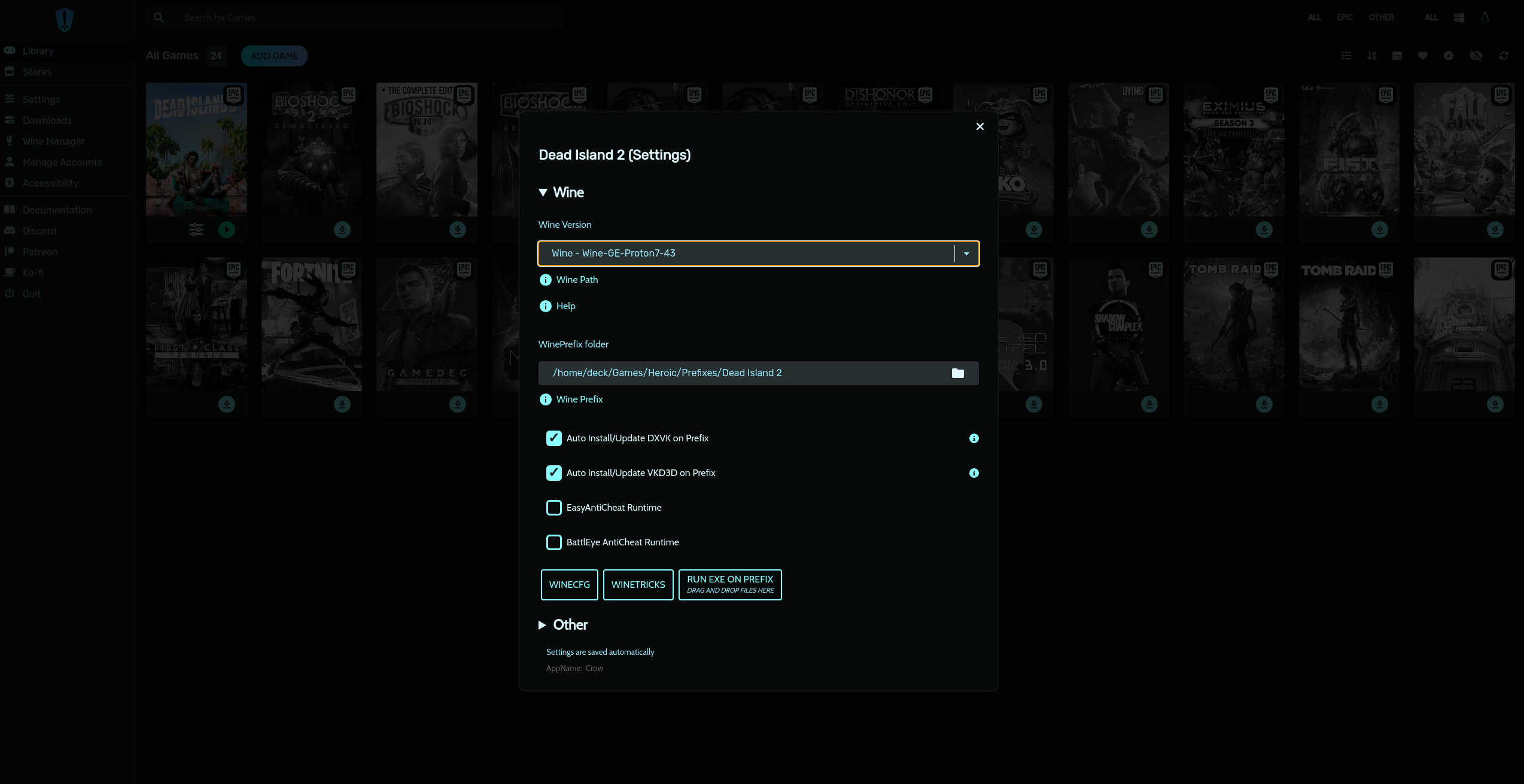Open Accessibility settings panel

click(x=50, y=183)
